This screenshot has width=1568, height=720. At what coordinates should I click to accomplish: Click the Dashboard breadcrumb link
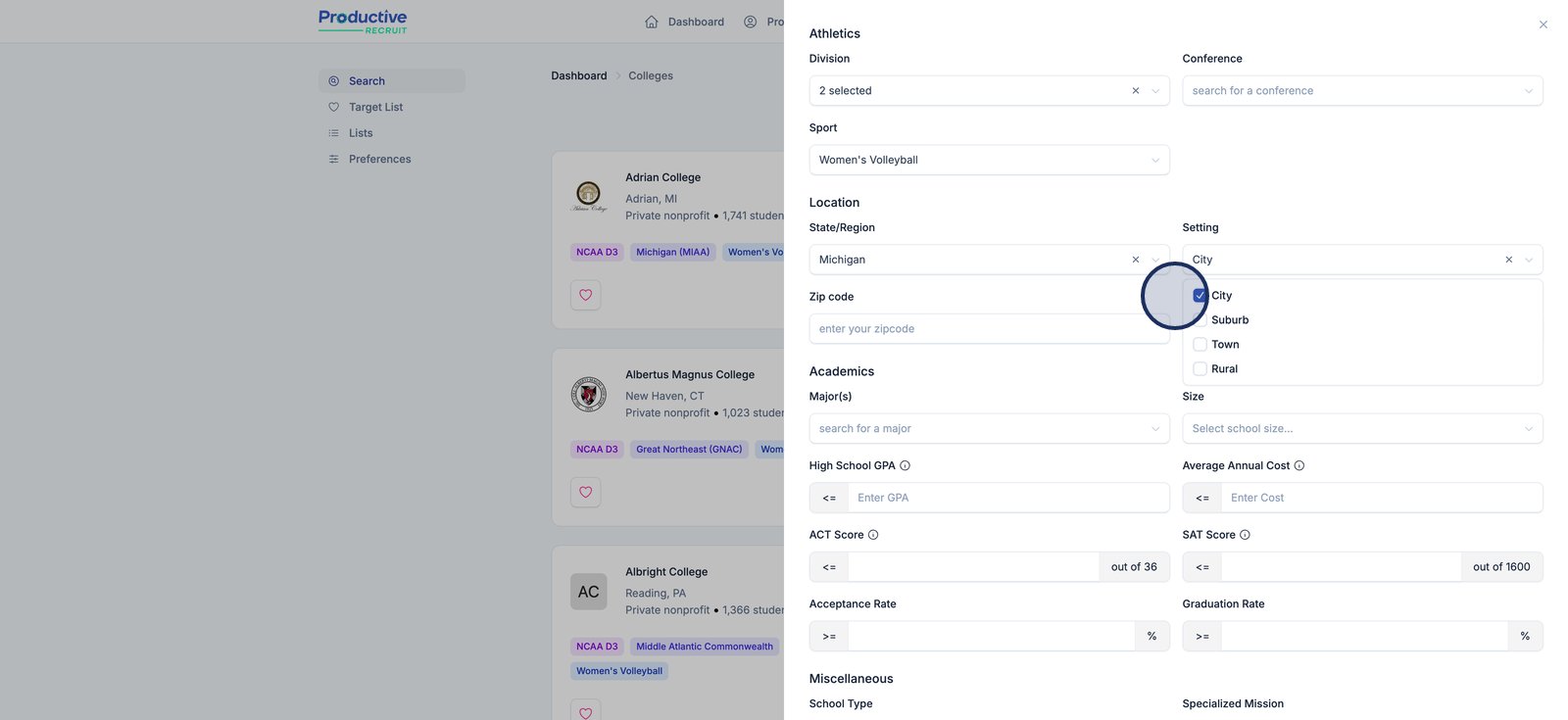tap(578, 75)
